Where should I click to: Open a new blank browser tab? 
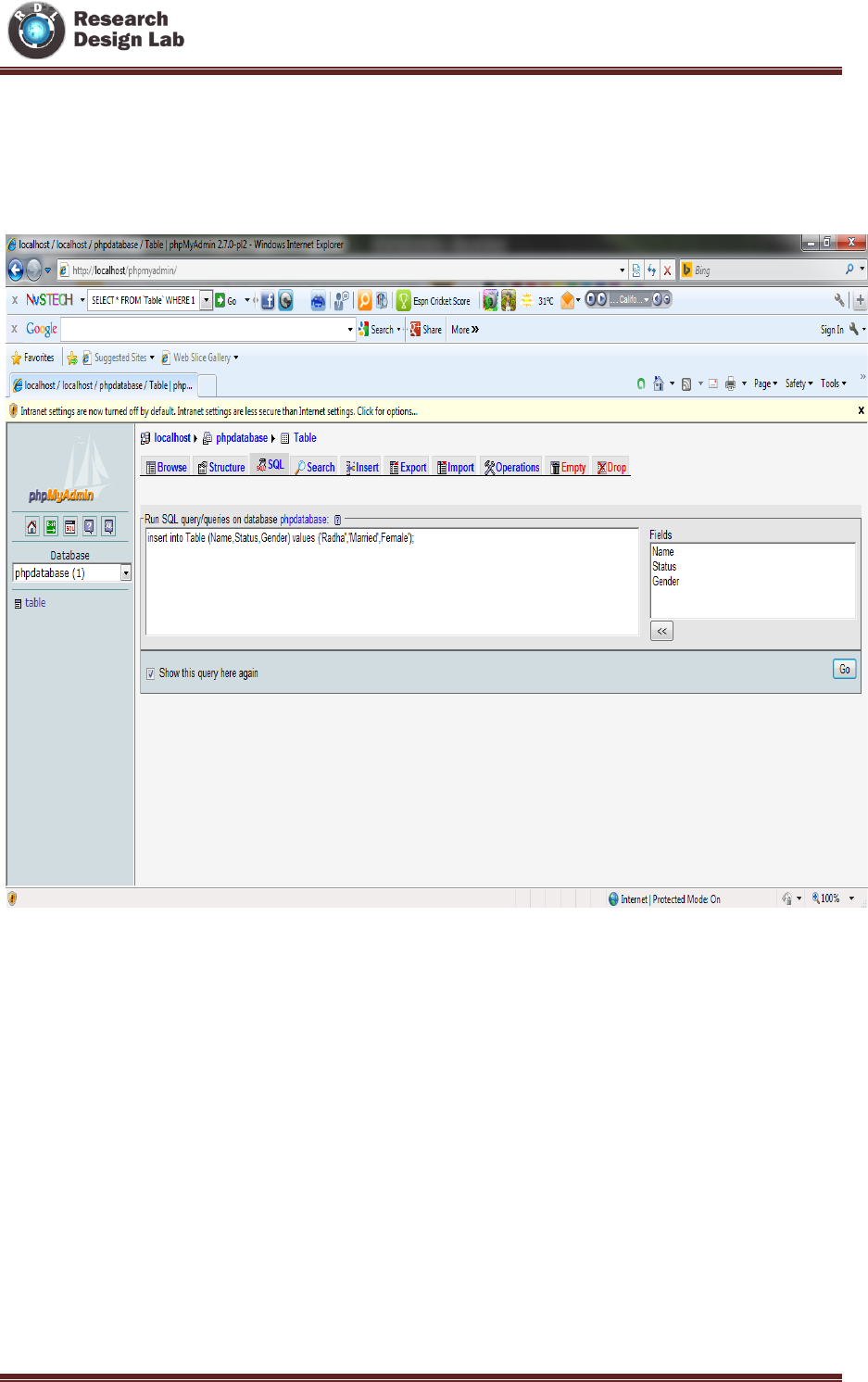[x=208, y=385]
